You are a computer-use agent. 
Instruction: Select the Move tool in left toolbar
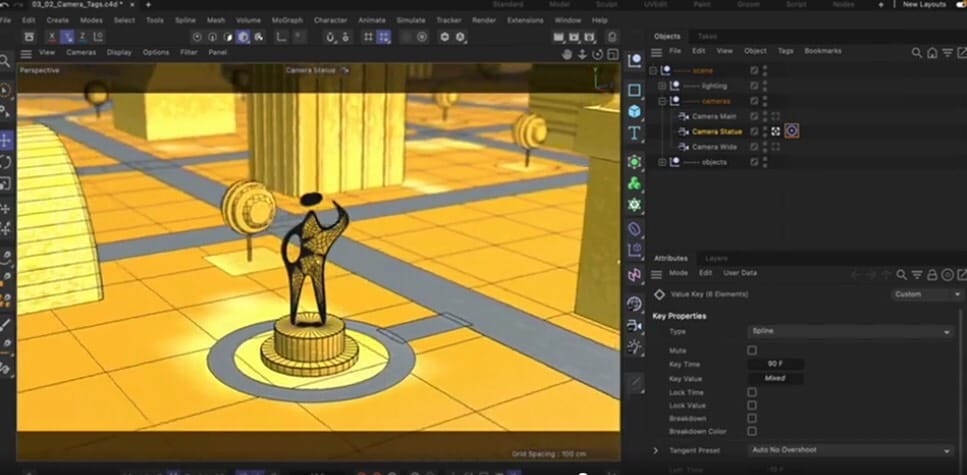pyautogui.click(x=6, y=139)
